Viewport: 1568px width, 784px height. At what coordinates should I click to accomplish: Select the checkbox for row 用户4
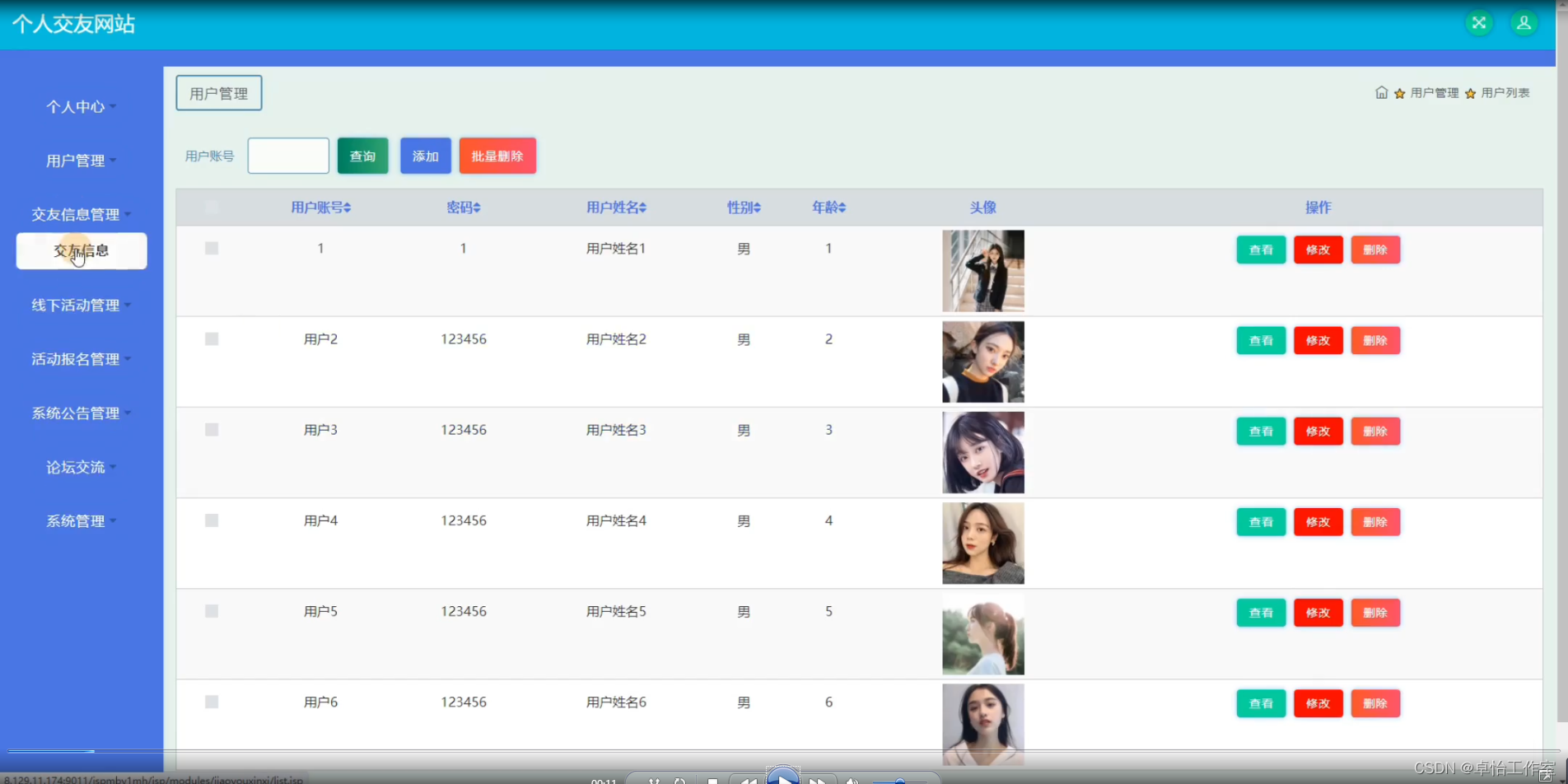[x=212, y=520]
